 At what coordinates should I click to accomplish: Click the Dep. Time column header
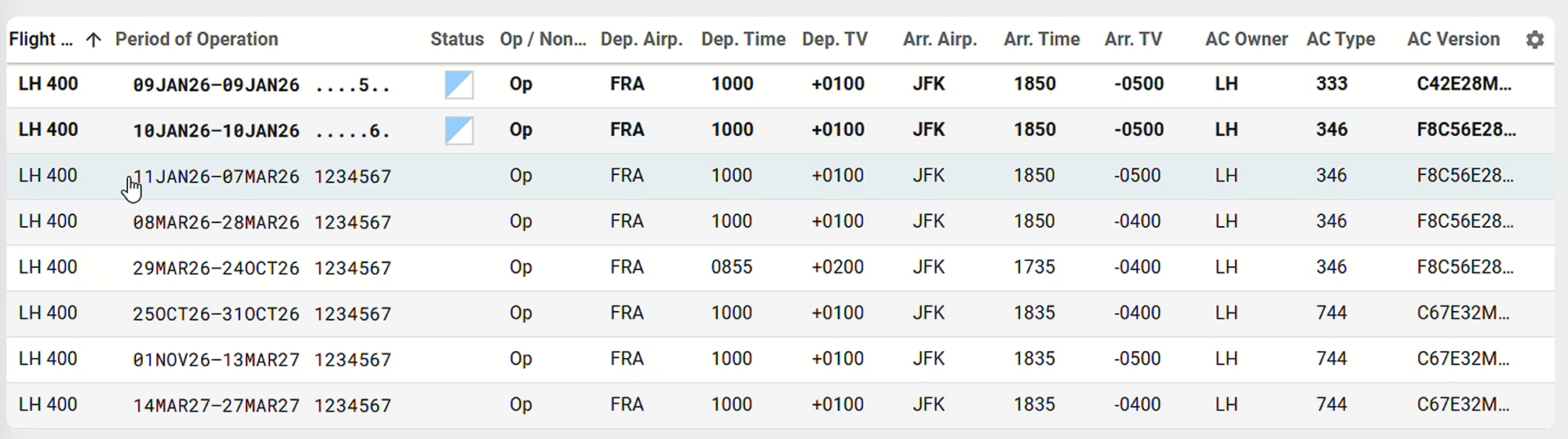tap(743, 39)
